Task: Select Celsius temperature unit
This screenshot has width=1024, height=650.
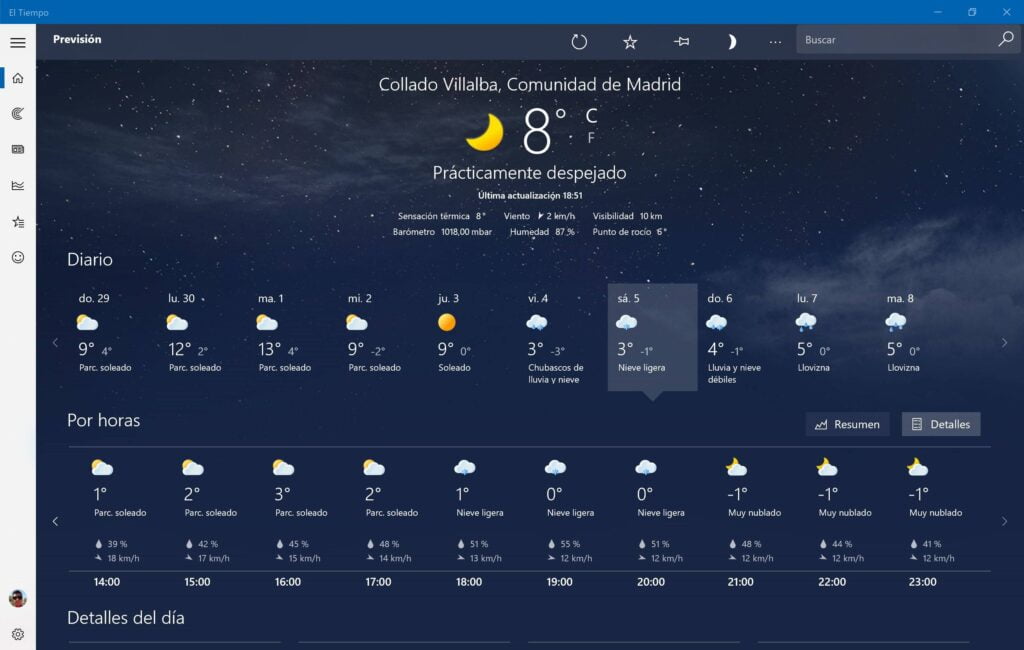Action: click(591, 116)
